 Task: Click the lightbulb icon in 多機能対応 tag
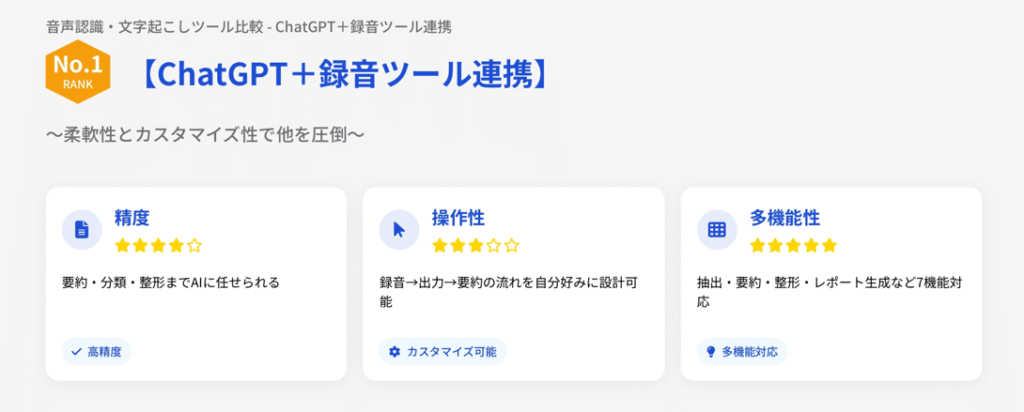[x=710, y=352]
